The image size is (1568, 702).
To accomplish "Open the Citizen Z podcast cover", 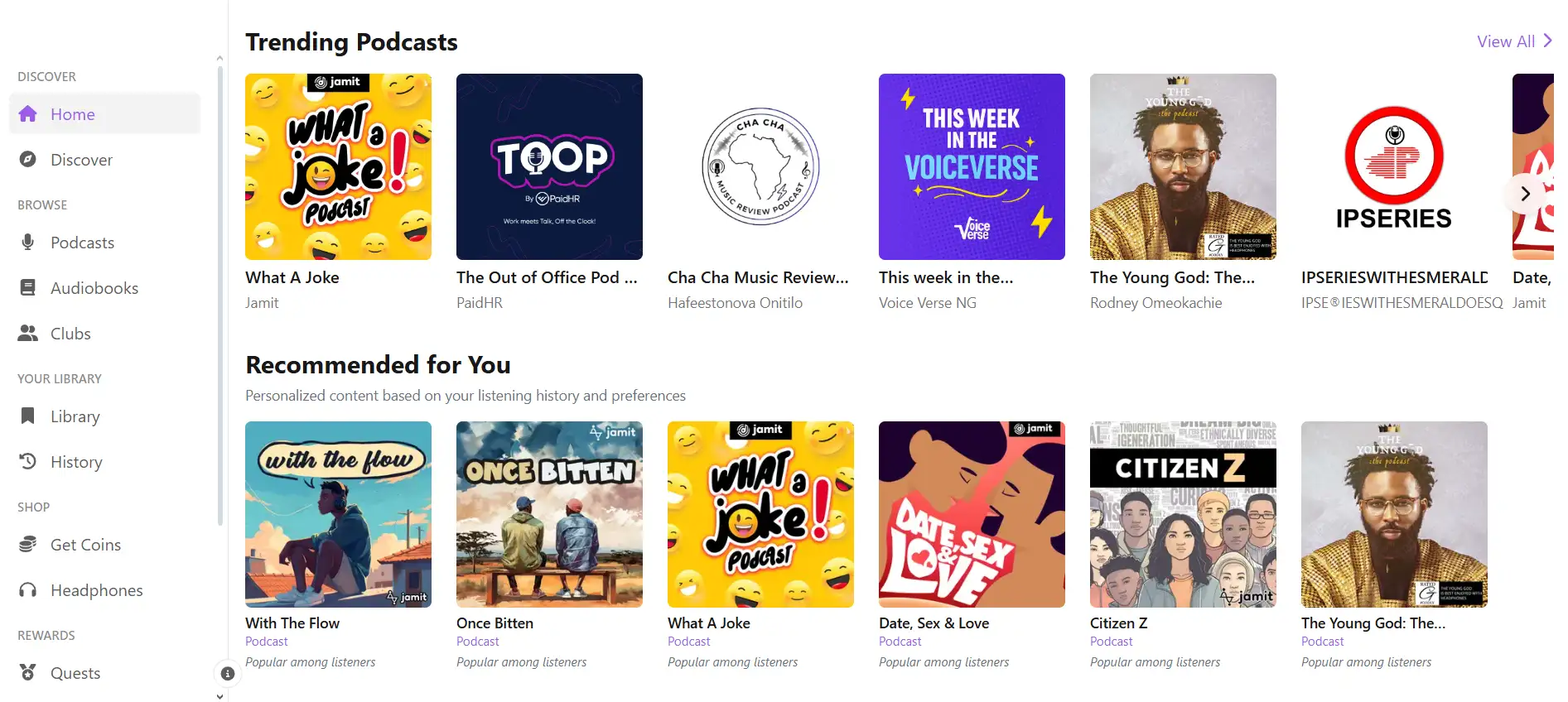I will coord(1183,514).
